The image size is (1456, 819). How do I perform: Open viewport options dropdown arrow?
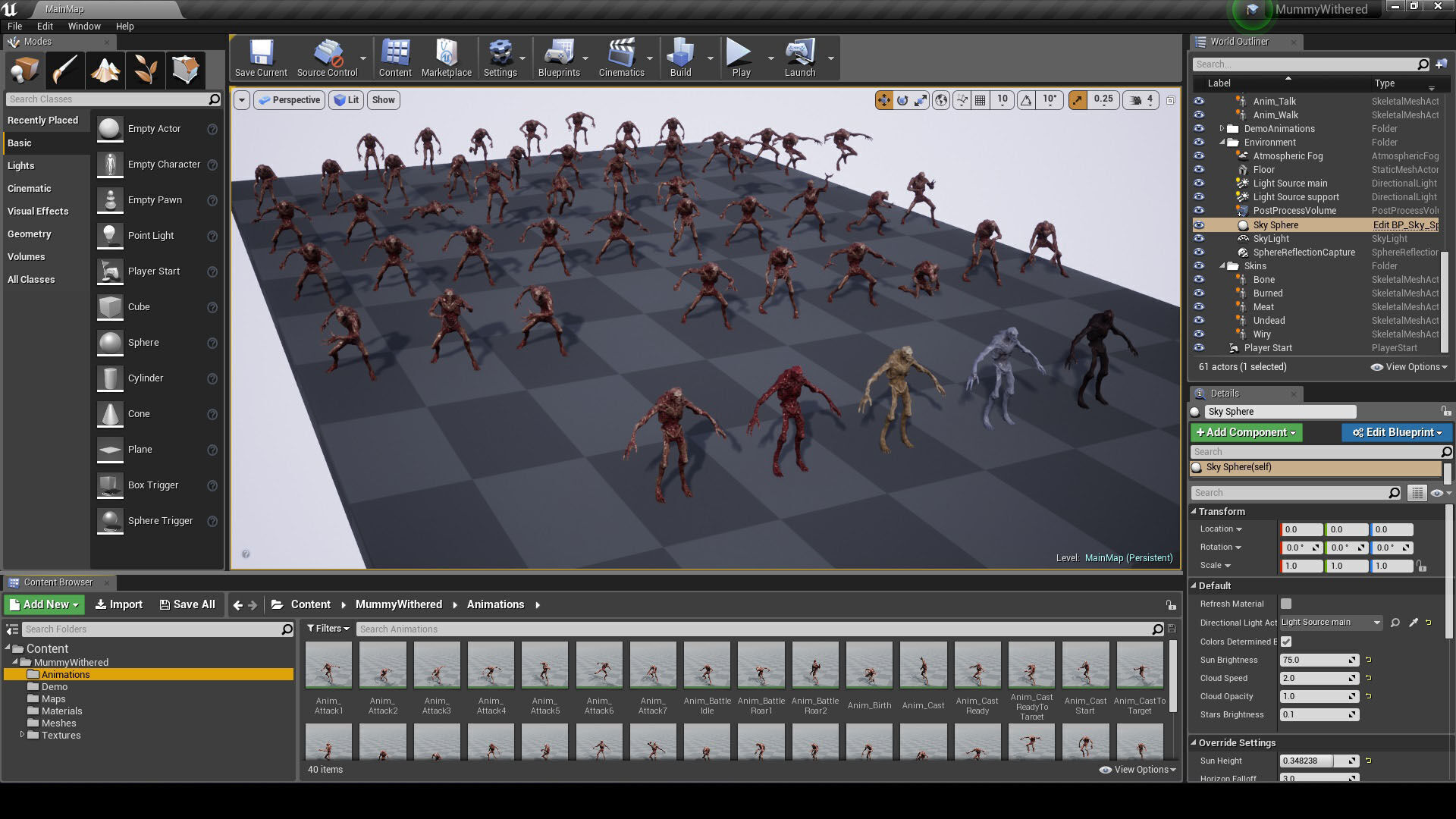coord(241,100)
